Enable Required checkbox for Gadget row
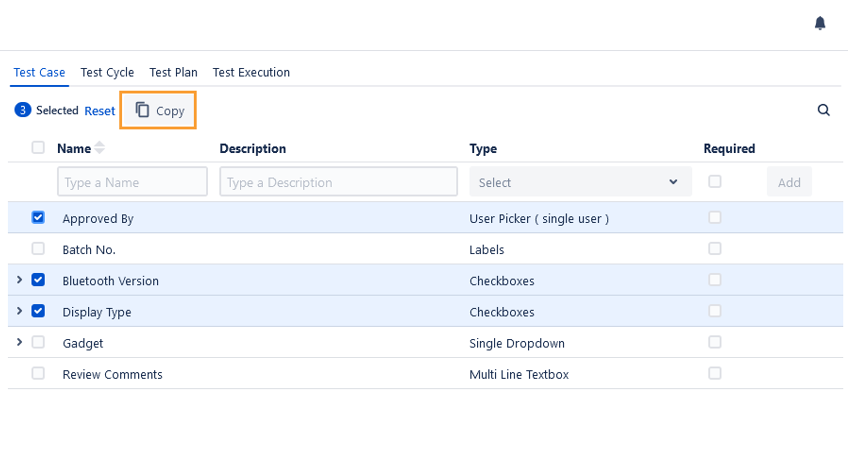Image resolution: width=848 pixels, height=460 pixels. pyautogui.click(x=715, y=342)
